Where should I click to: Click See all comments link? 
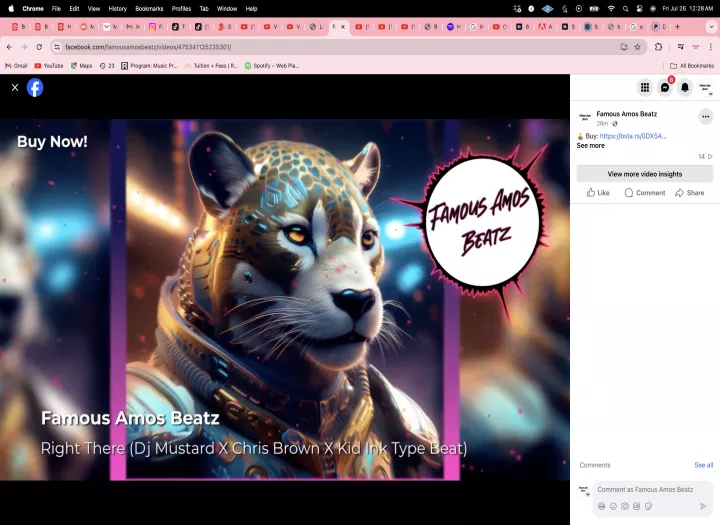coord(703,465)
